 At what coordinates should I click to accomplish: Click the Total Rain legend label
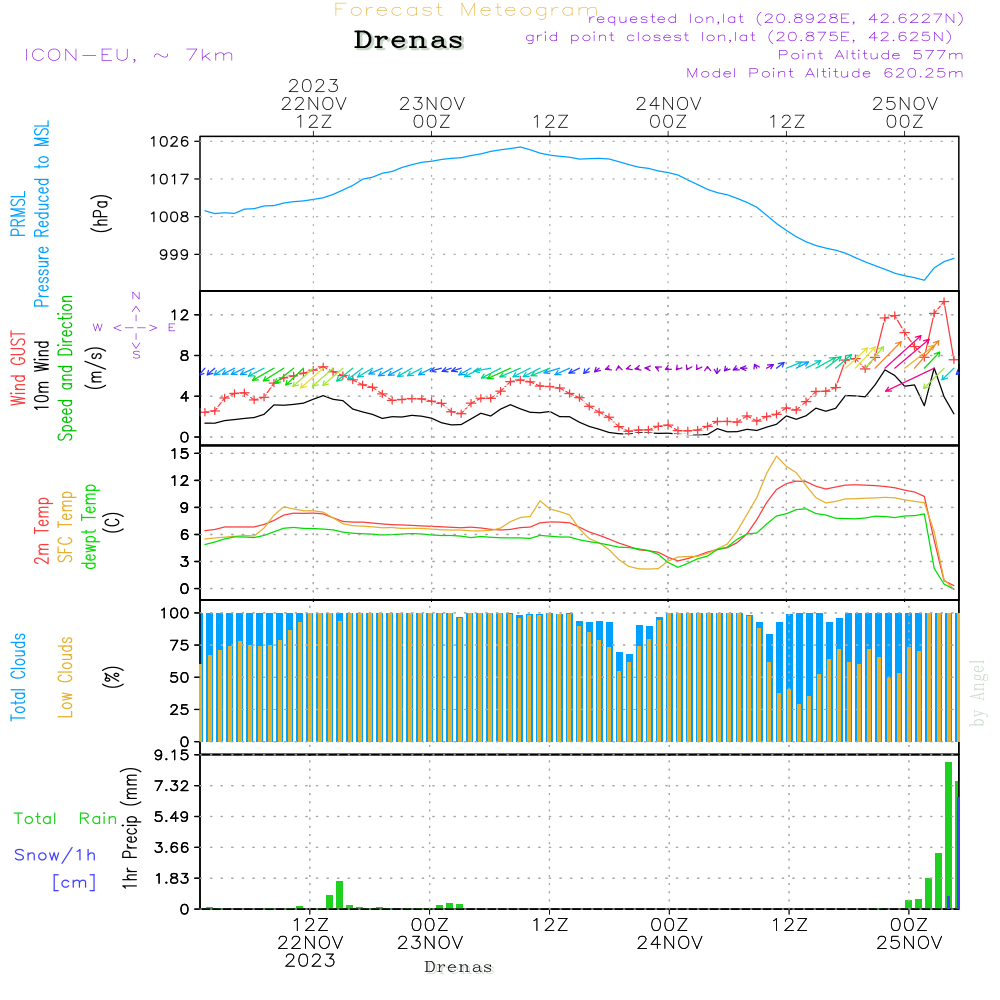pos(66,819)
